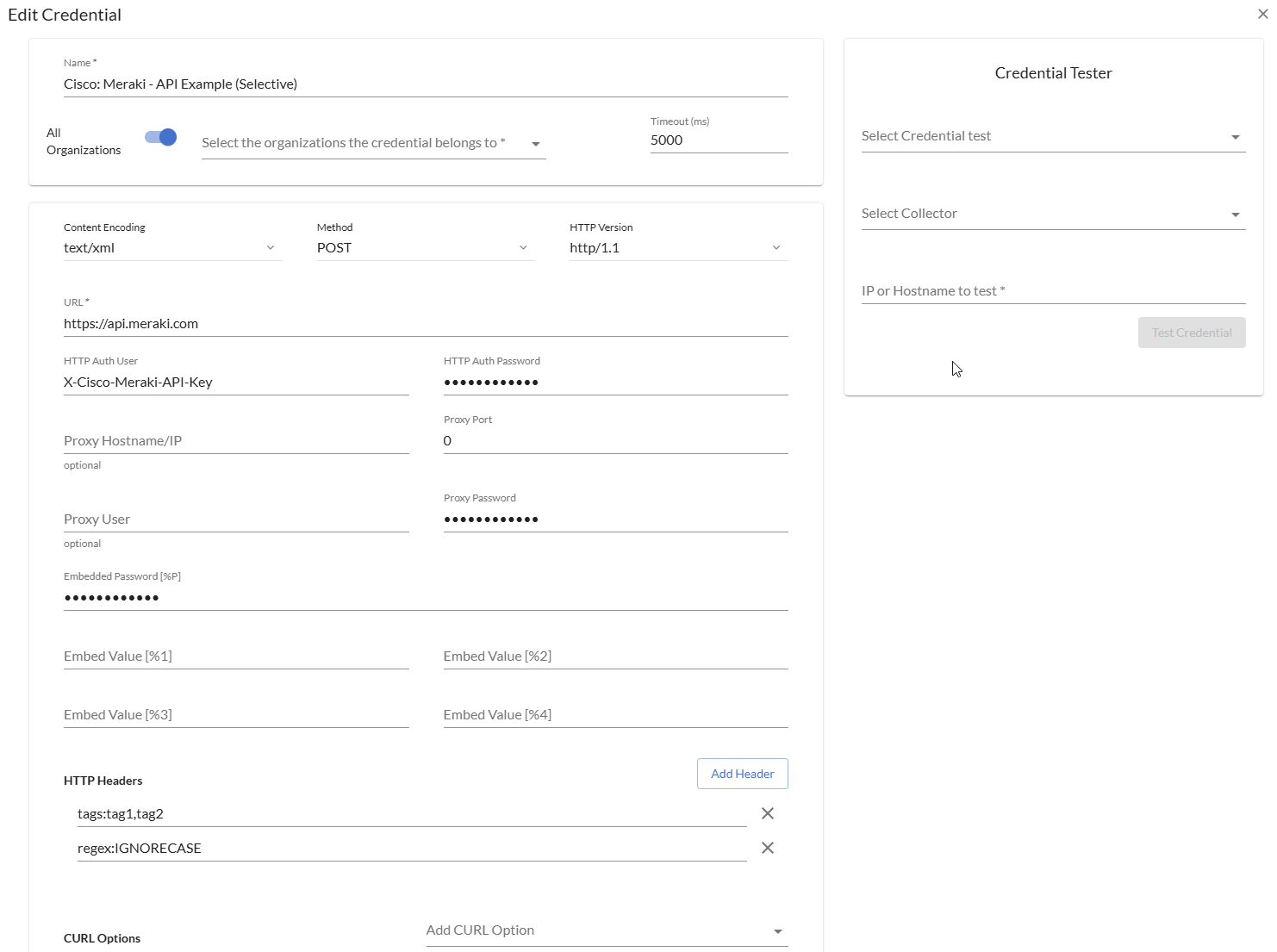Toggle the All Organizations switch
1277x952 pixels.
click(x=161, y=138)
